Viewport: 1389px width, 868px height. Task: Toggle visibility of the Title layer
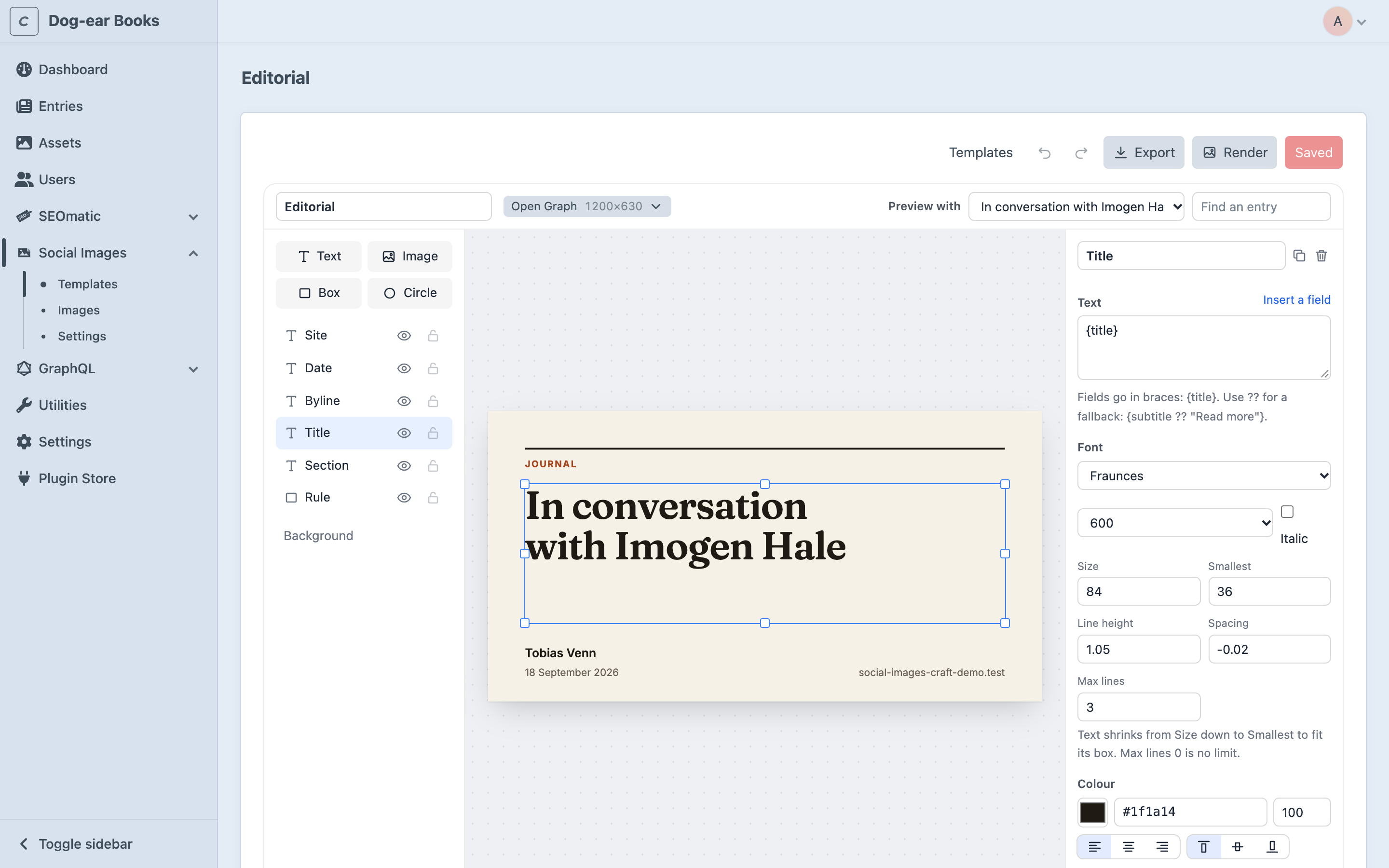click(x=404, y=433)
